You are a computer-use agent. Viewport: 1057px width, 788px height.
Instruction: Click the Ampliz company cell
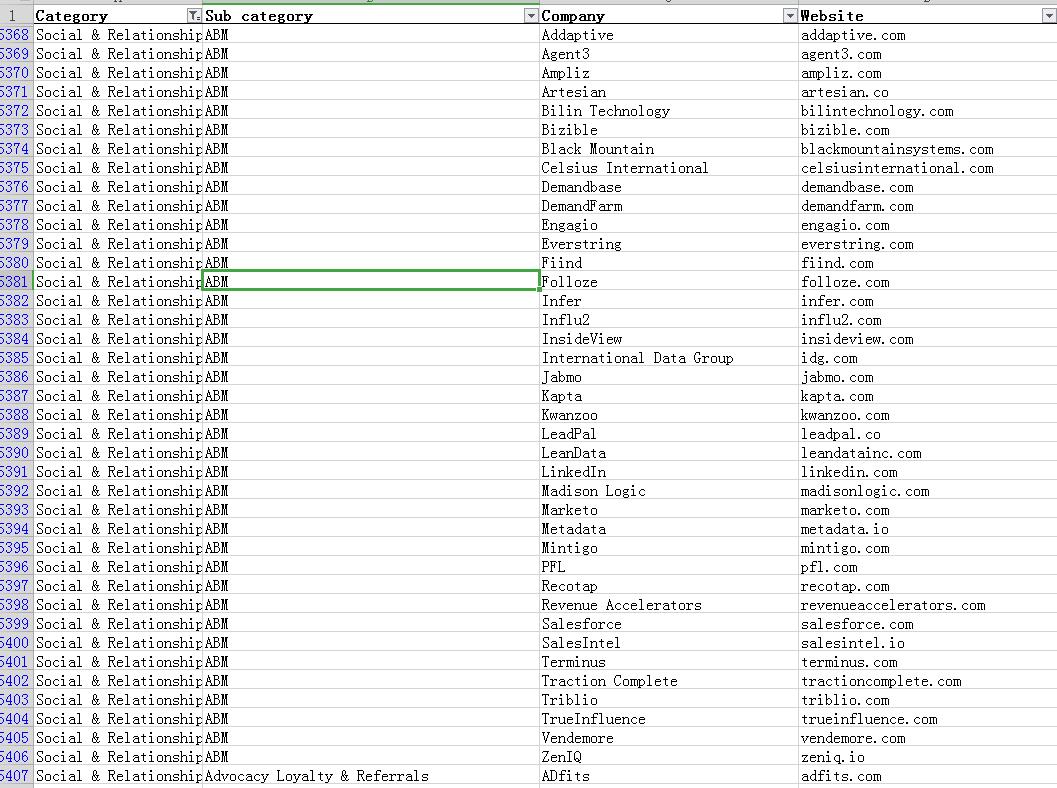click(669, 73)
